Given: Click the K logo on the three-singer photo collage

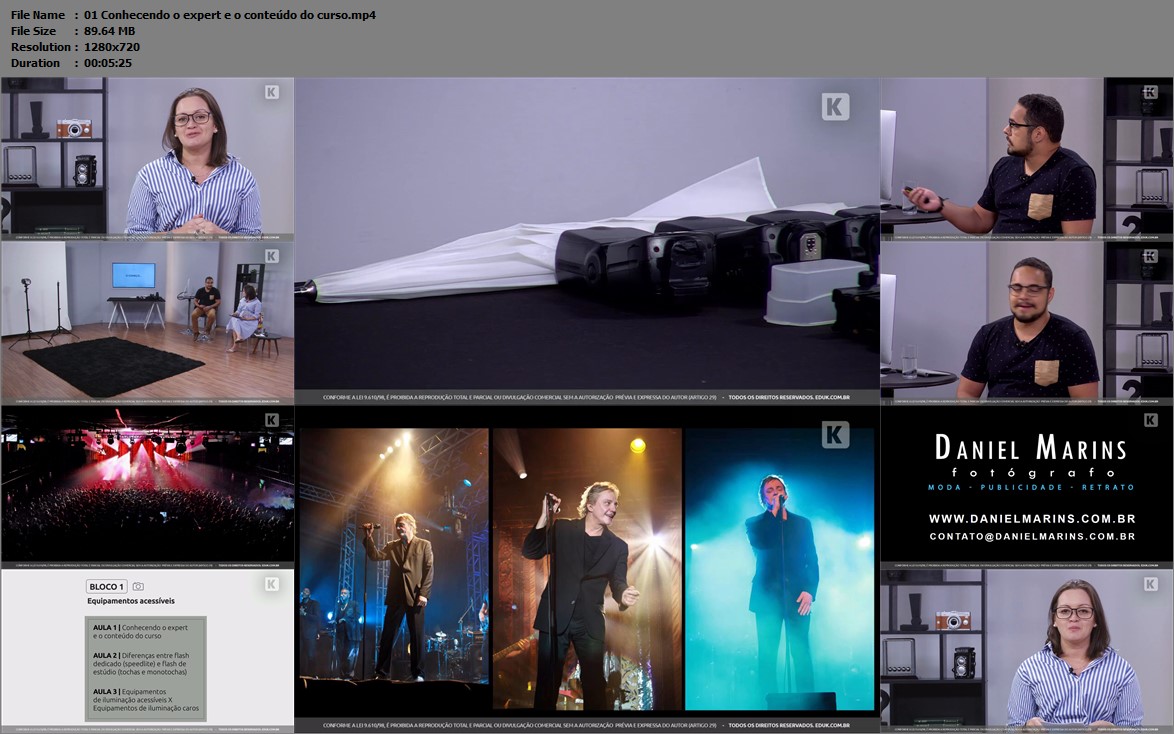Looking at the screenshot, I should pyautogui.click(x=835, y=435).
